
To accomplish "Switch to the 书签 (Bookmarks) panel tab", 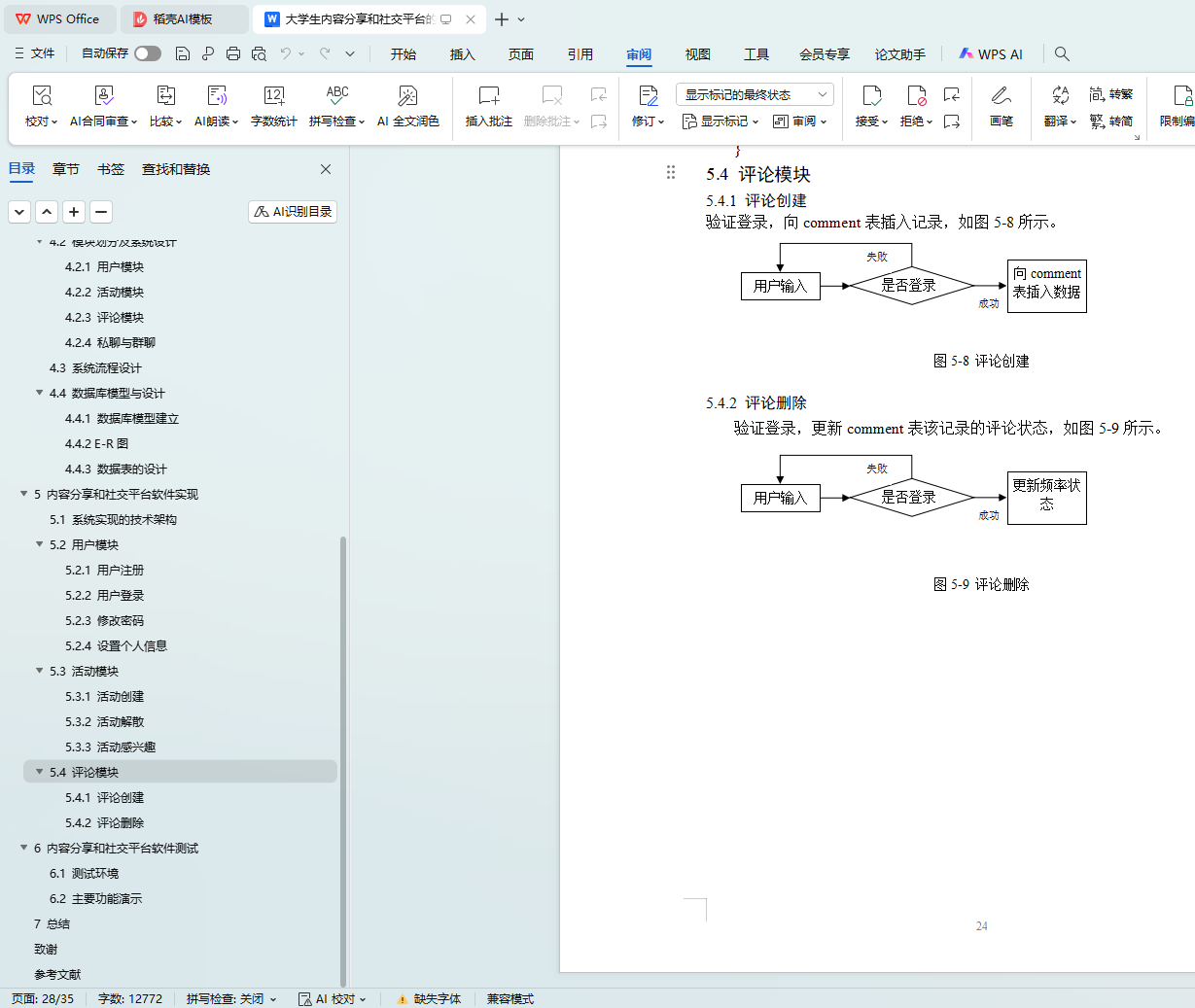I will point(111,169).
